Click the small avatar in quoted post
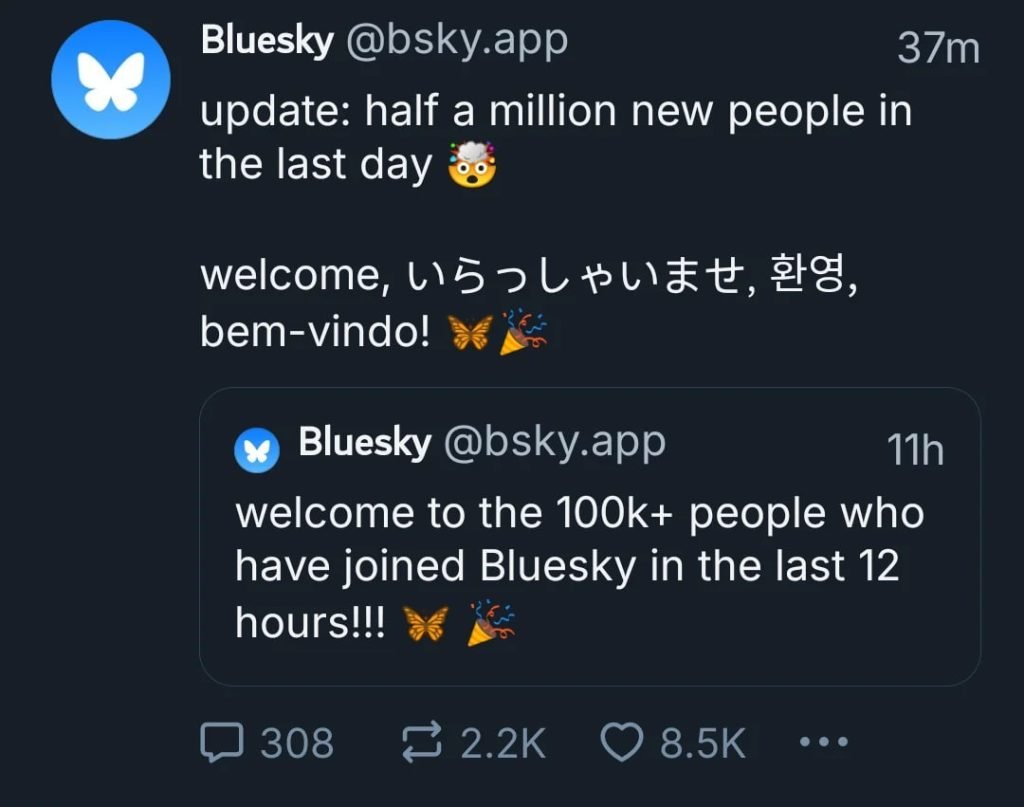The height and width of the screenshot is (807, 1024). pos(255,449)
